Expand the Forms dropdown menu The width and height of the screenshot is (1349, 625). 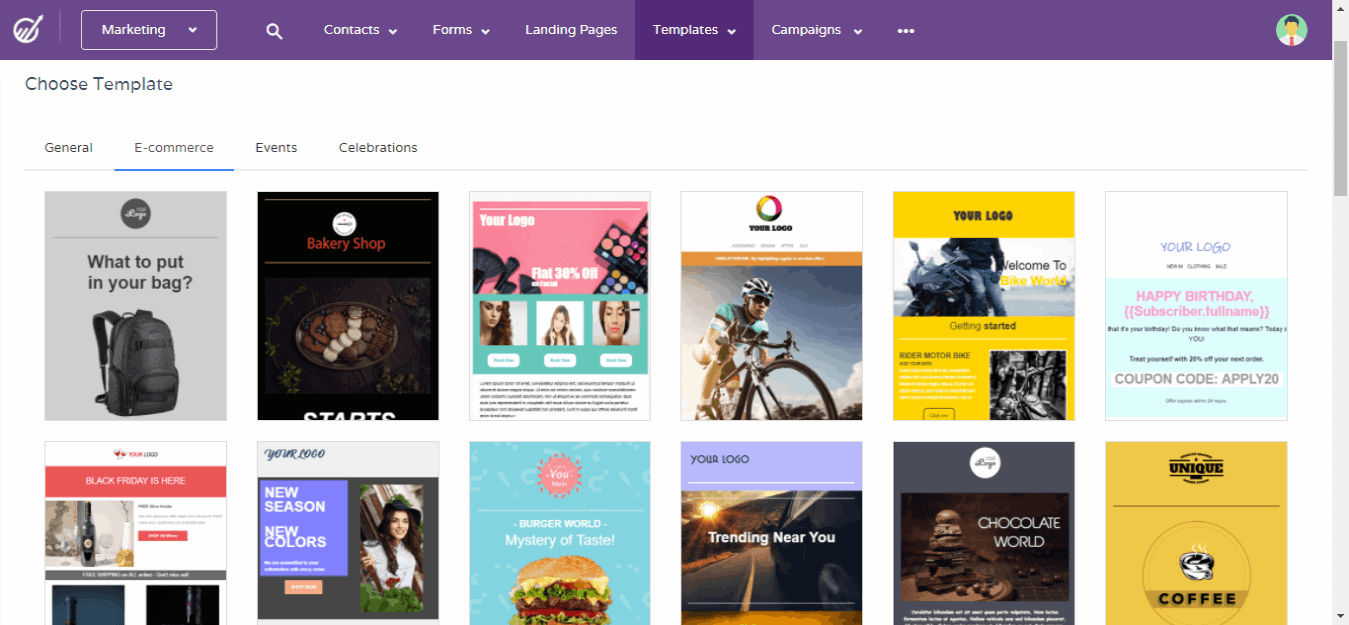click(x=460, y=30)
